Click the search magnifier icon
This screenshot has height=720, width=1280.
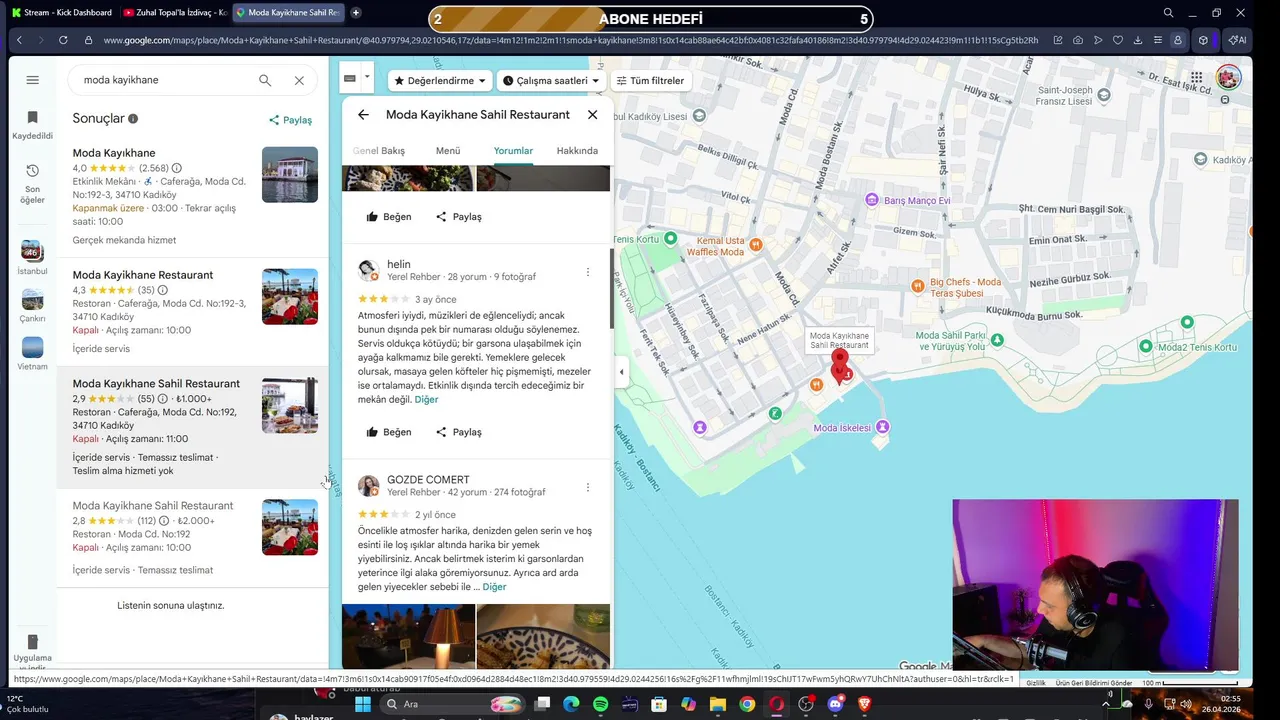tap(265, 80)
